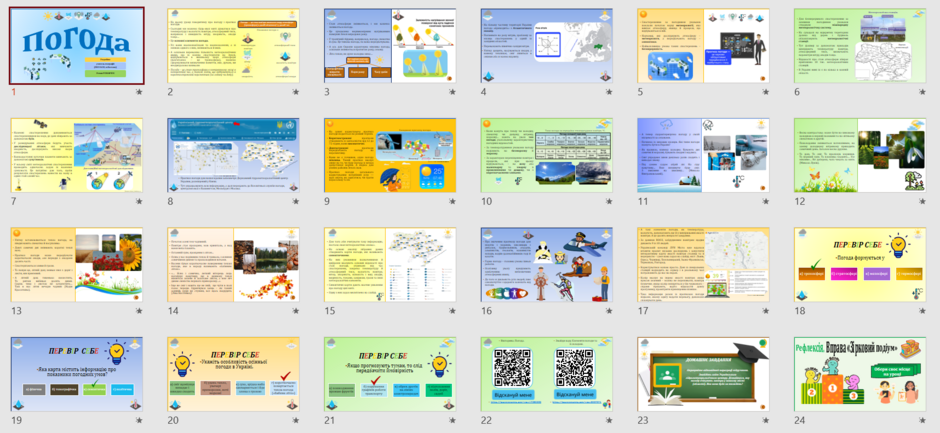Viewport: 940px width, 433px height.
Task: Select slide 24 podium reflection thumbnail
Action: tap(860, 374)
